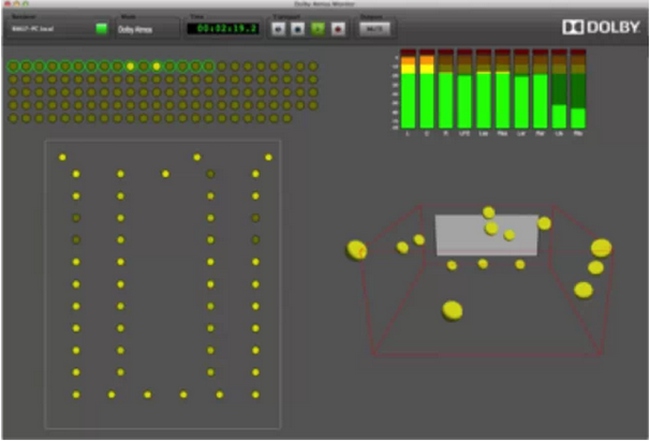Image resolution: width=650 pixels, height=441 pixels.
Task: Click the large object sphere near the 3D room floor
Action: [452, 311]
